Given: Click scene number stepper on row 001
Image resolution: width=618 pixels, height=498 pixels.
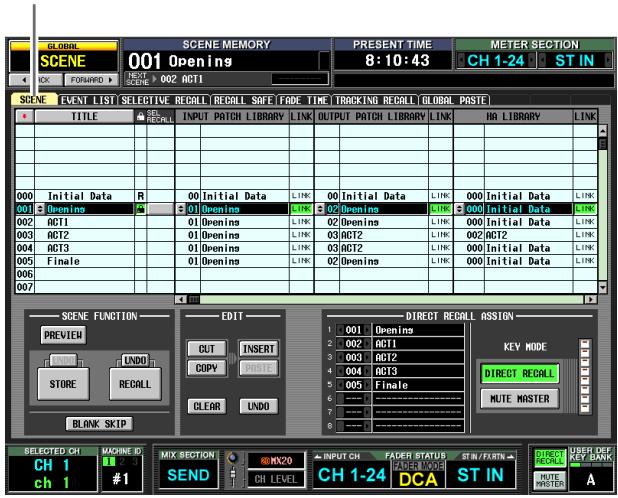Looking at the screenshot, I should tap(40, 209).
